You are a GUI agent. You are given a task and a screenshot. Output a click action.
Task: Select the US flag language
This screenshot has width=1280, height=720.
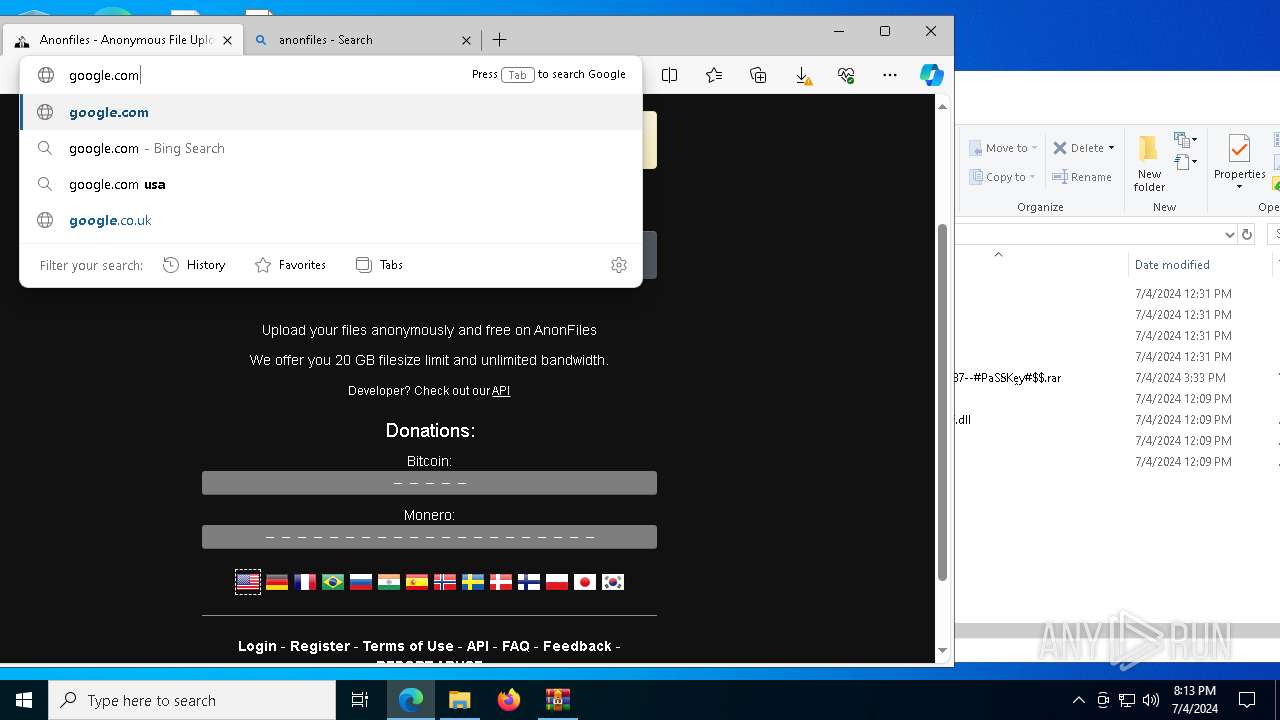tap(248, 582)
